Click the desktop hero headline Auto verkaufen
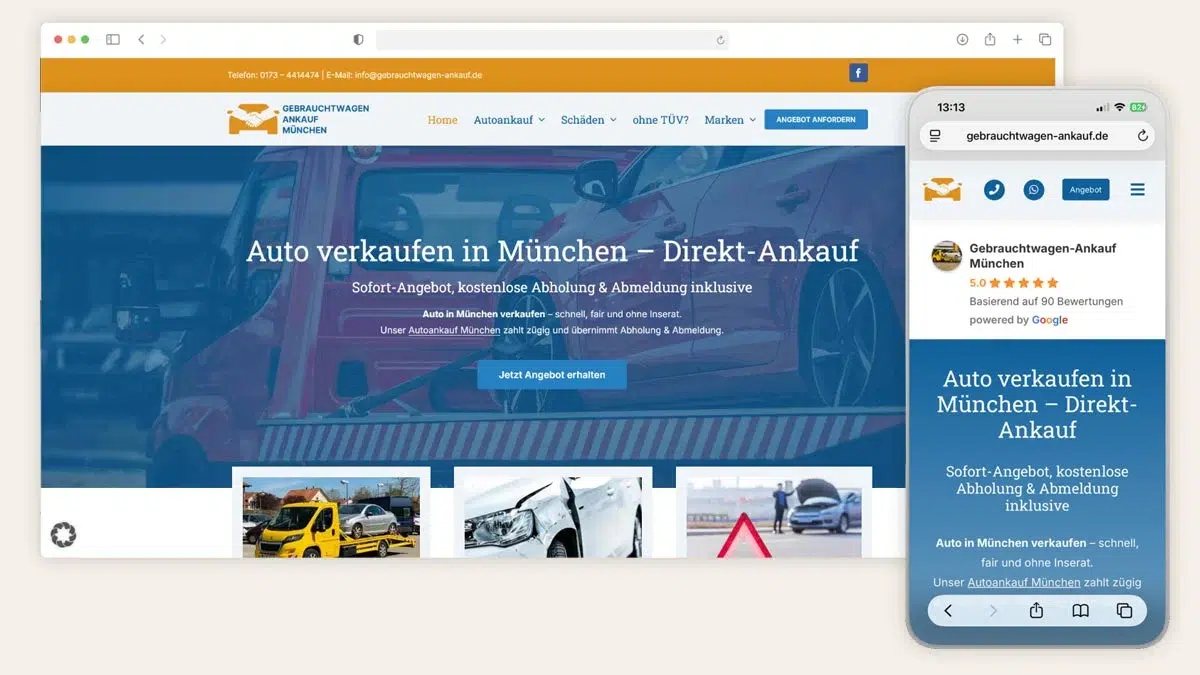Screen dimensions: 1200x675 point(552,250)
